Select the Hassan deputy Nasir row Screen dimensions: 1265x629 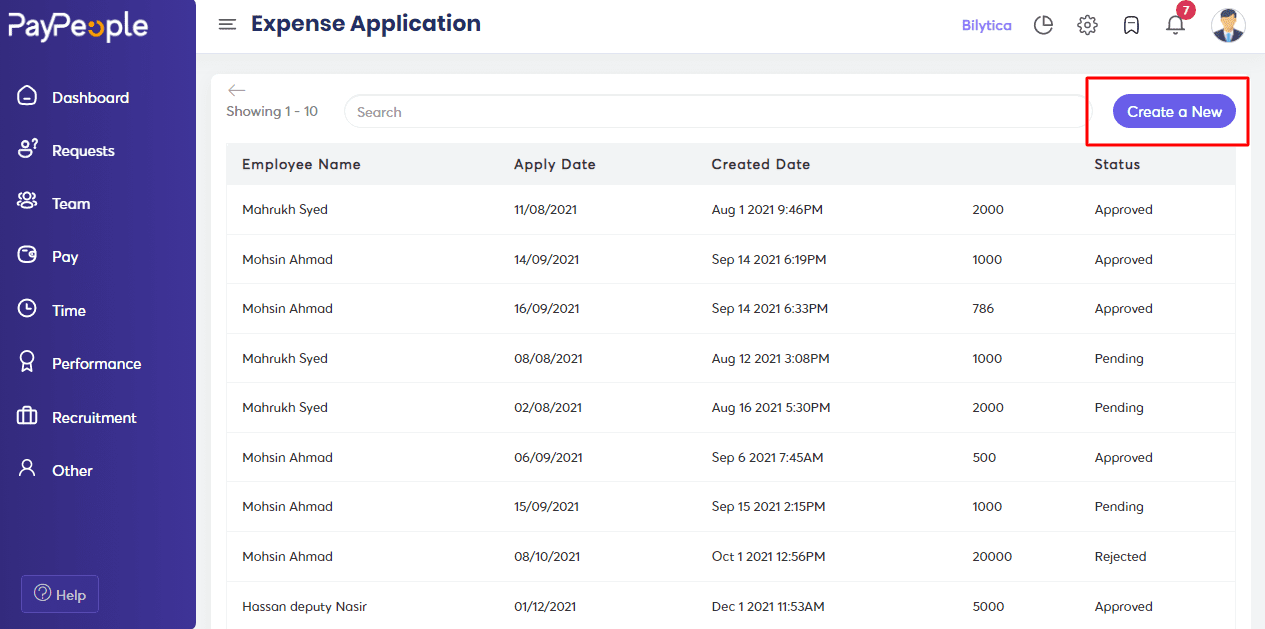click(x=731, y=606)
